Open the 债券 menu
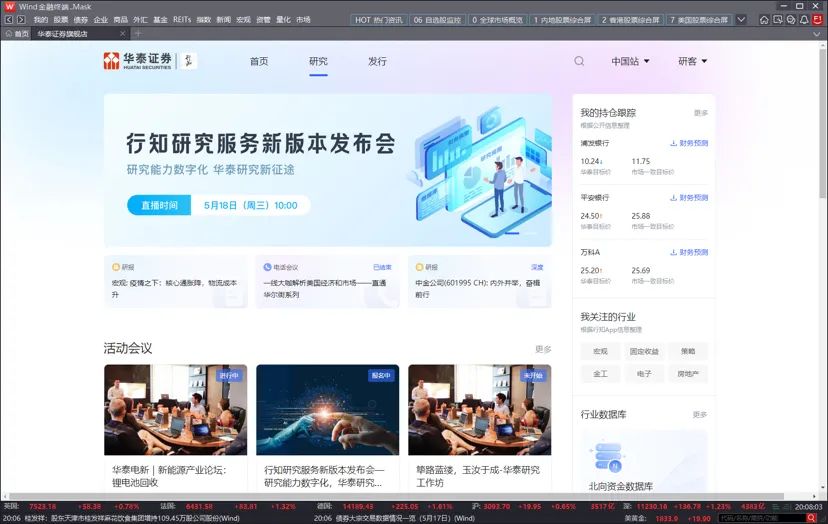The image size is (828, 524). tap(80, 20)
